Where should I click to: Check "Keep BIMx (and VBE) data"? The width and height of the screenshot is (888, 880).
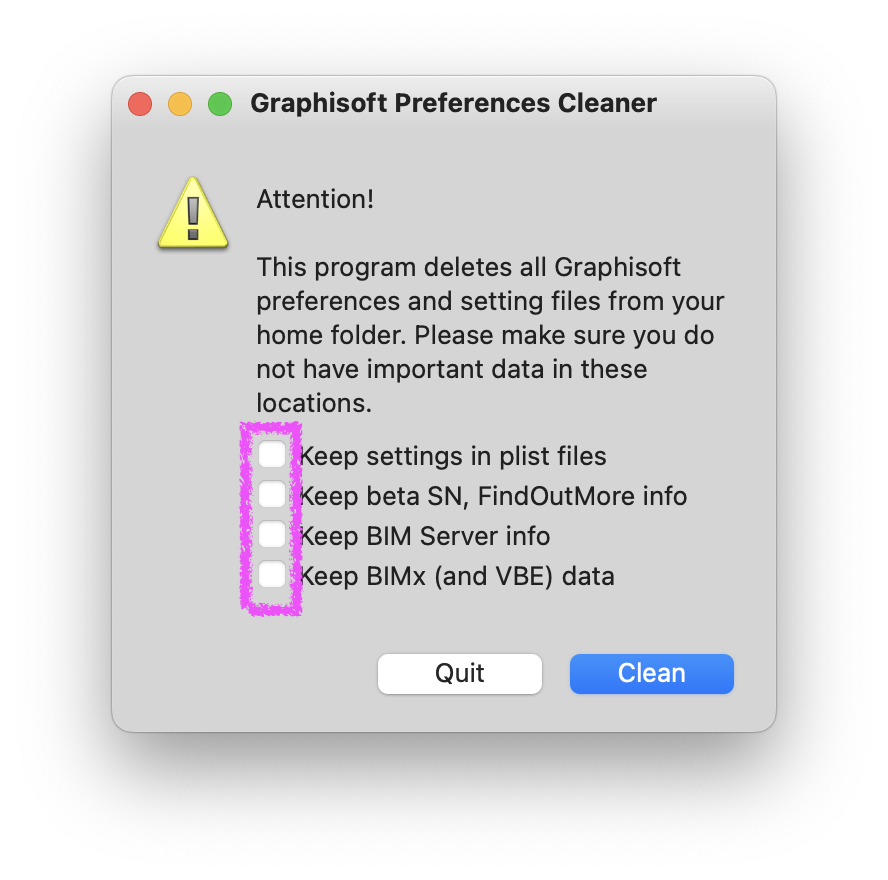coord(271,574)
